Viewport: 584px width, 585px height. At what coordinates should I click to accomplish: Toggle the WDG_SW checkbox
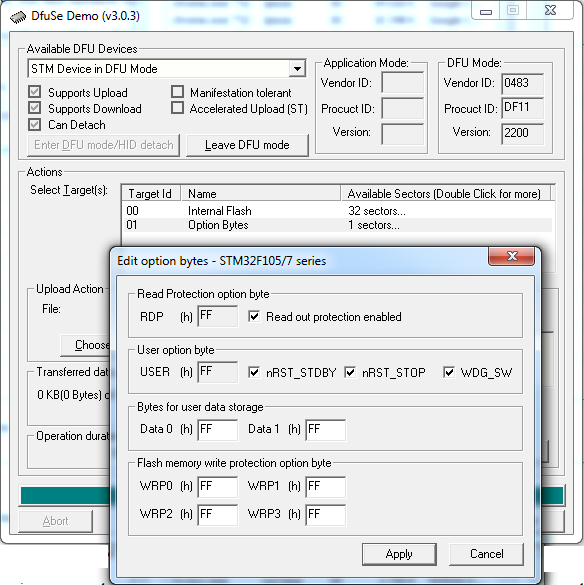tap(449, 372)
